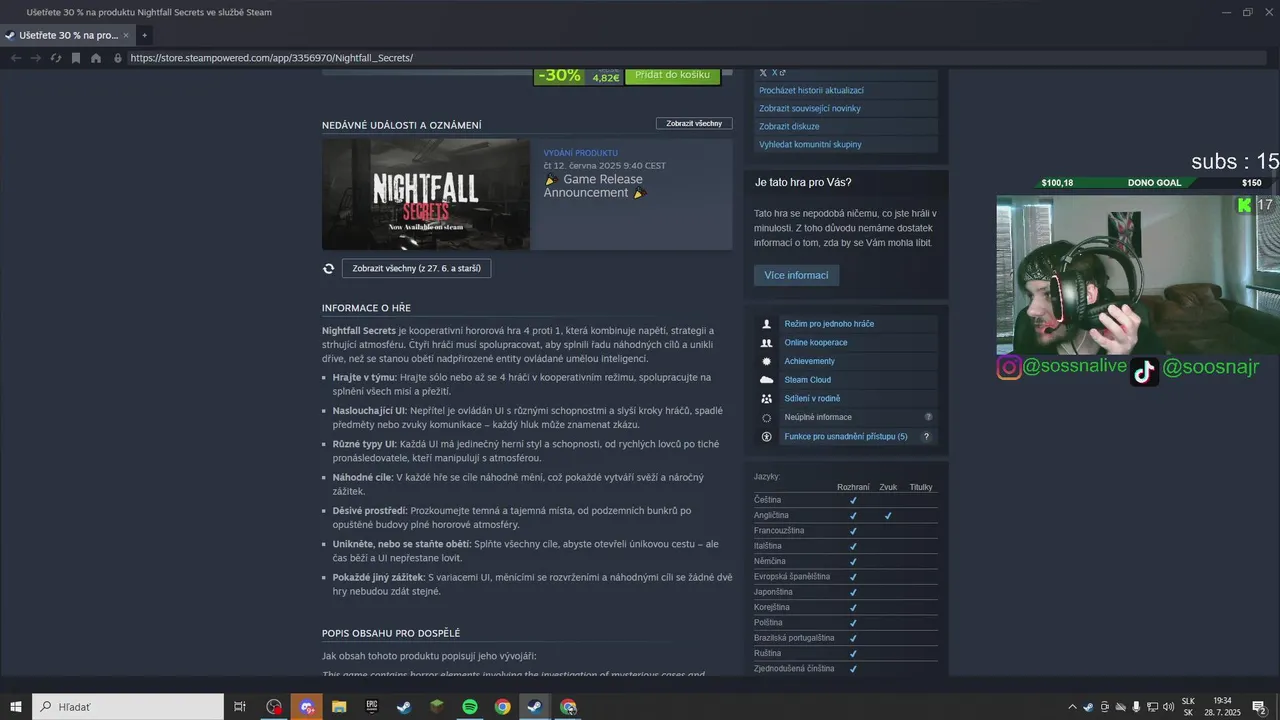This screenshot has height=720, width=1280.
Task: Open 'Online kooperace' category
Action: click(816, 342)
